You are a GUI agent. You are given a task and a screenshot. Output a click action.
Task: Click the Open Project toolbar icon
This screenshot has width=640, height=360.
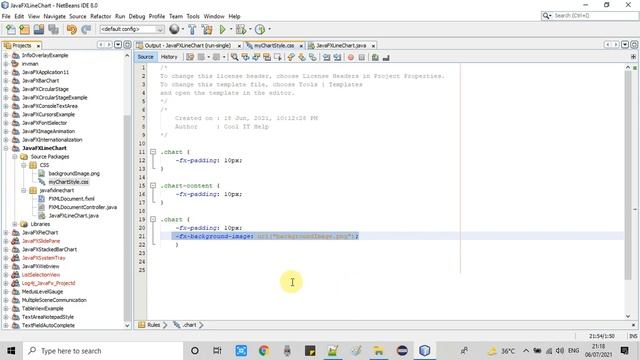(39, 29)
